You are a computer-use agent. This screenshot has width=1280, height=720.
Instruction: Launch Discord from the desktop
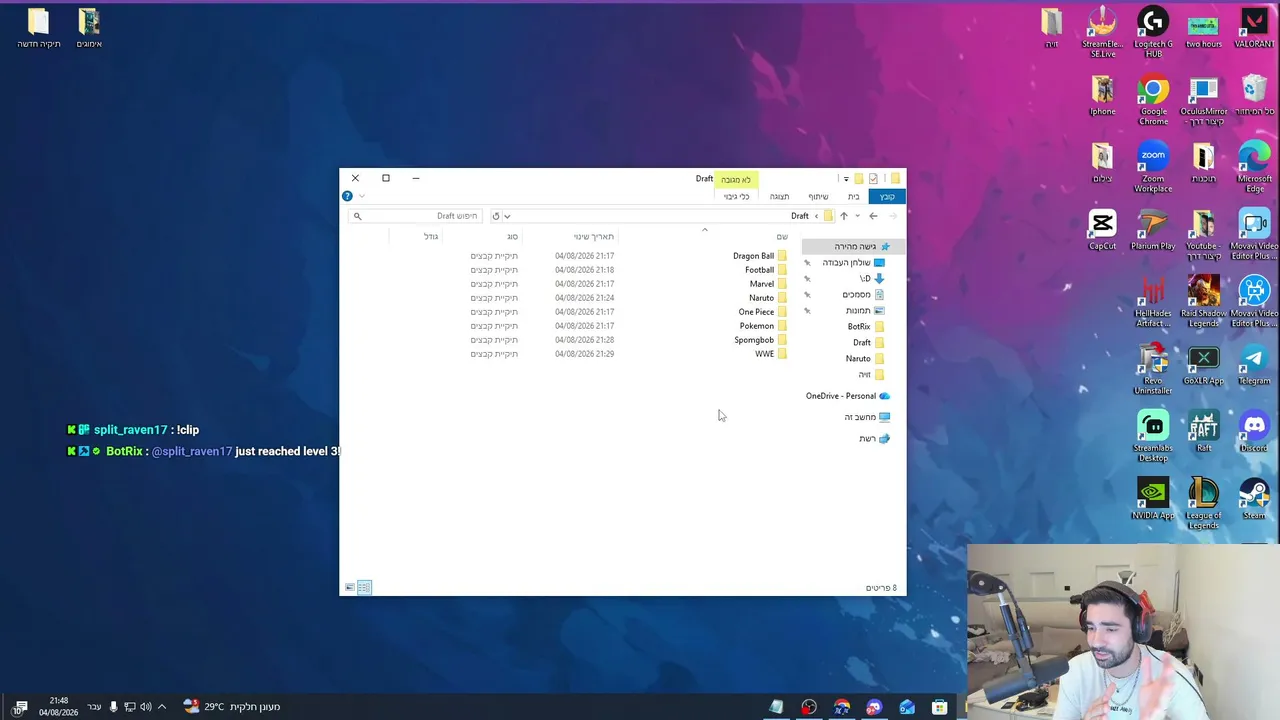[1254, 432]
